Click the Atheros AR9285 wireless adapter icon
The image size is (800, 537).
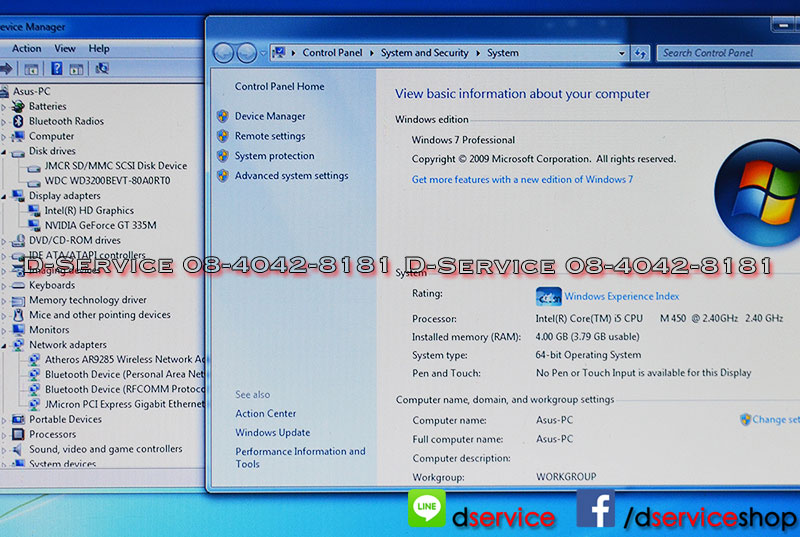[x=34, y=360]
